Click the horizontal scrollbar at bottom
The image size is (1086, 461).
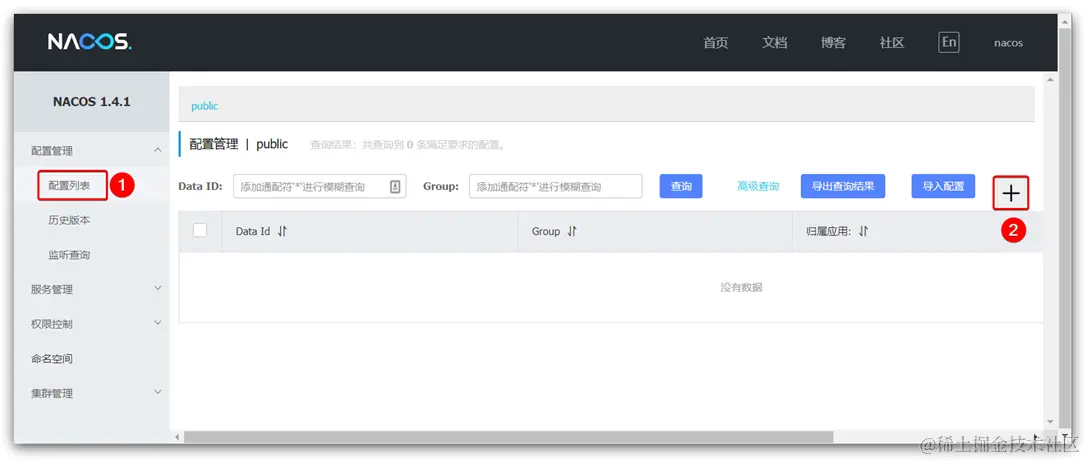point(508,437)
